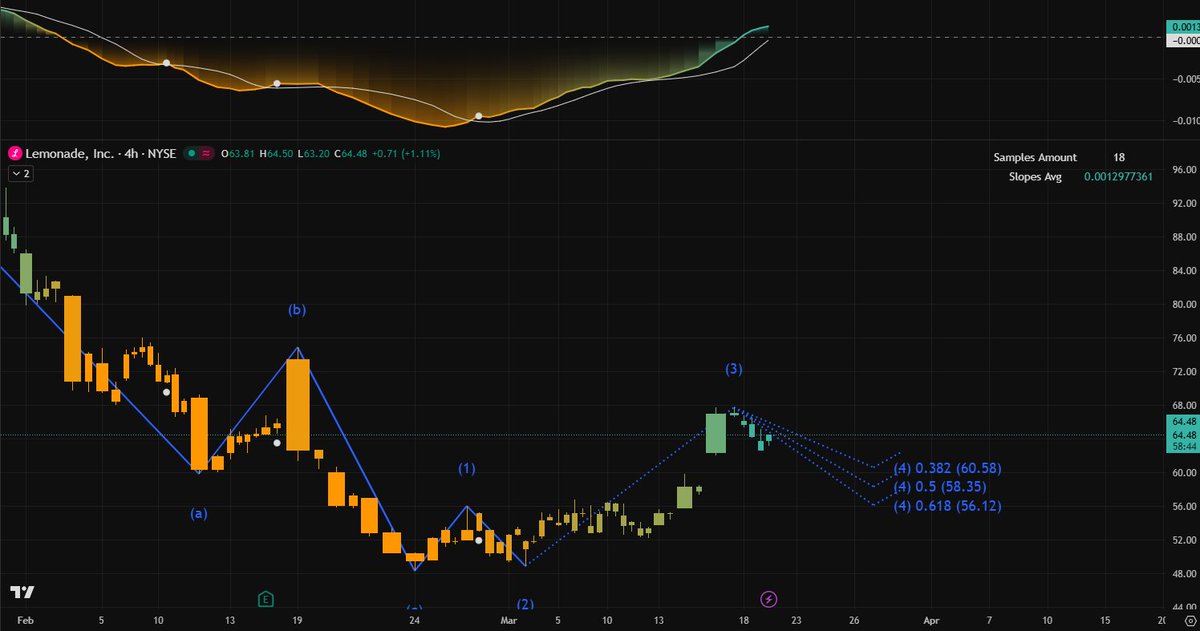
Task: Select the (1) wave label
Action: (467, 468)
